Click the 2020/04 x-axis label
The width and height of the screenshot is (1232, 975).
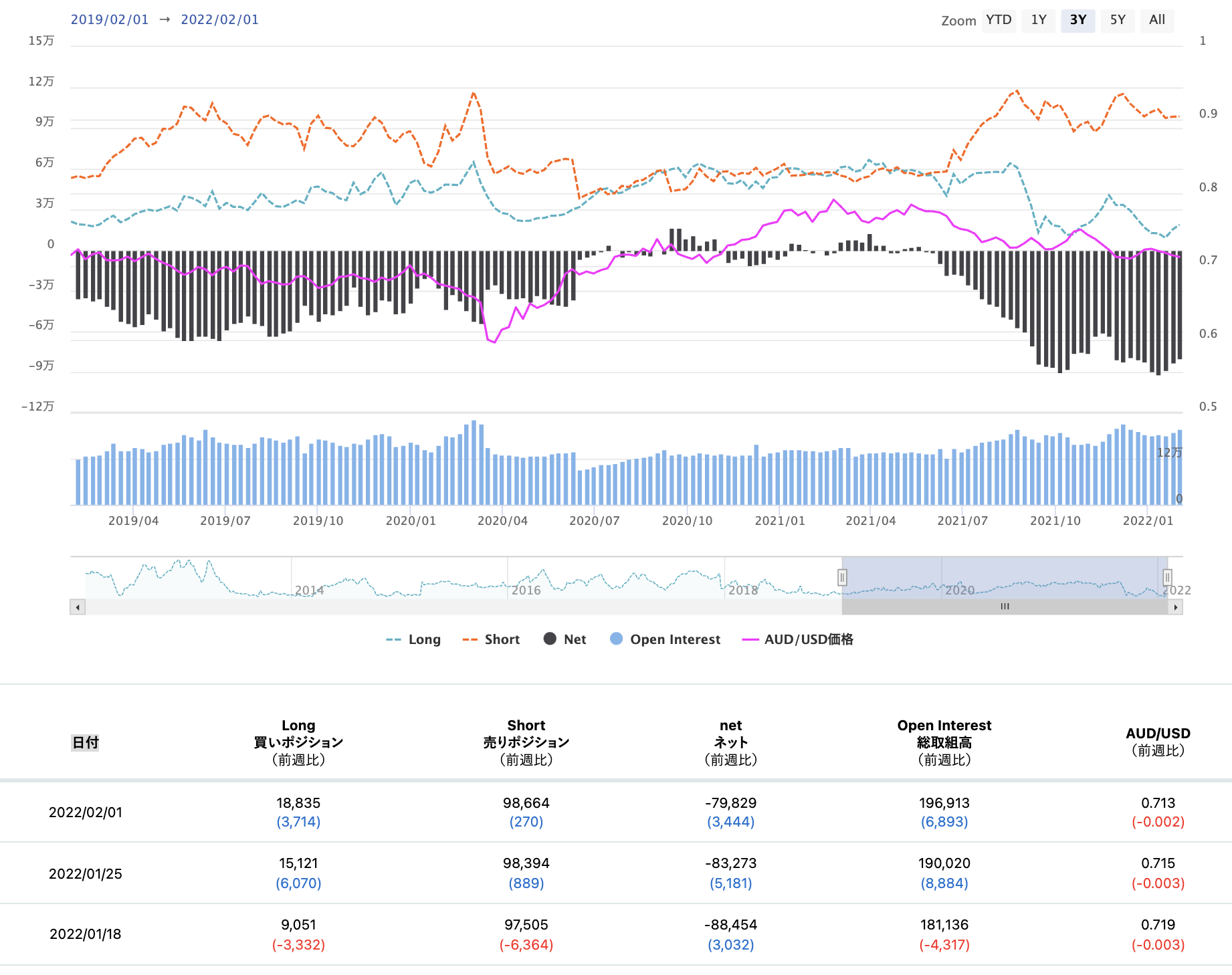pos(502,521)
